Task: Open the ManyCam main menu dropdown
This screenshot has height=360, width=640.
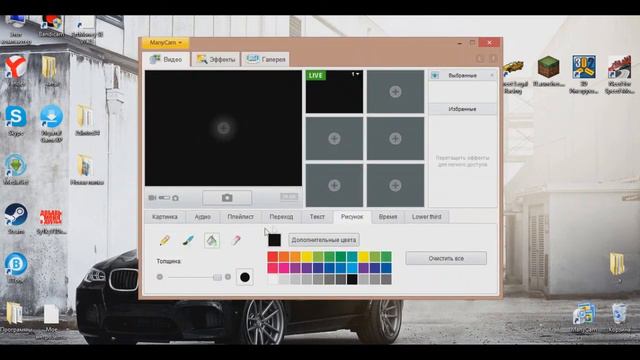Action: click(x=165, y=42)
